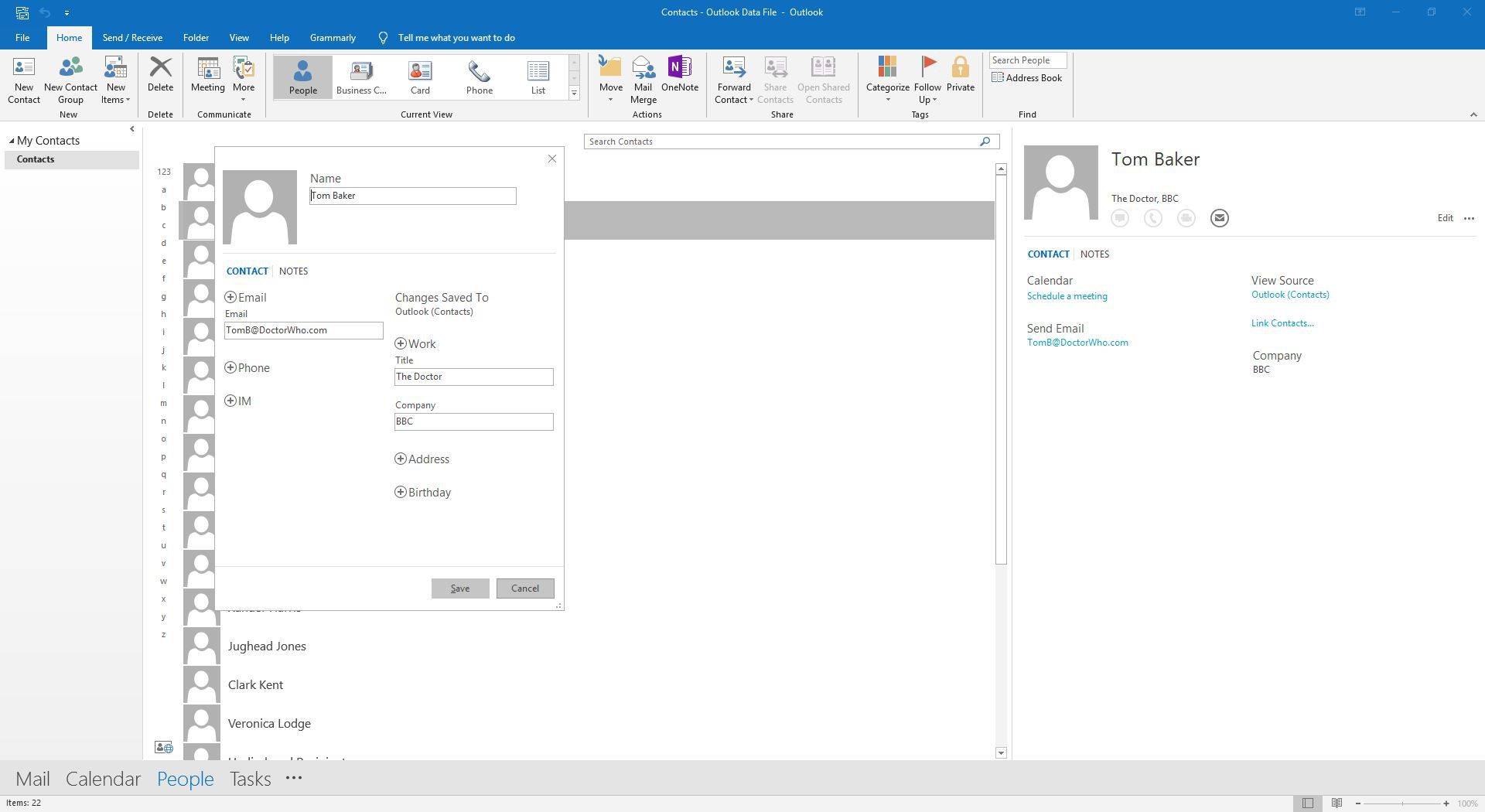The height and width of the screenshot is (812, 1485).
Task: Open the Categorize dropdown
Action: click(887, 80)
